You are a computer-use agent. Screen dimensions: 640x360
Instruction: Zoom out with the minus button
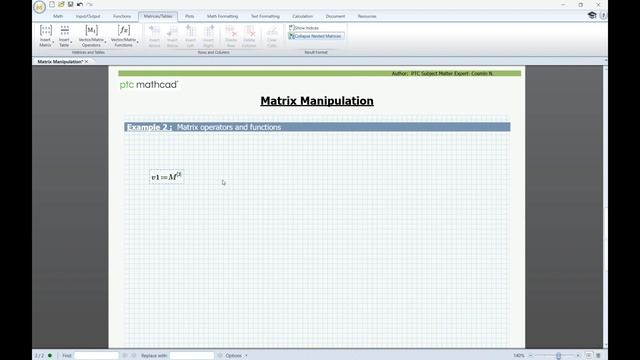coord(531,356)
